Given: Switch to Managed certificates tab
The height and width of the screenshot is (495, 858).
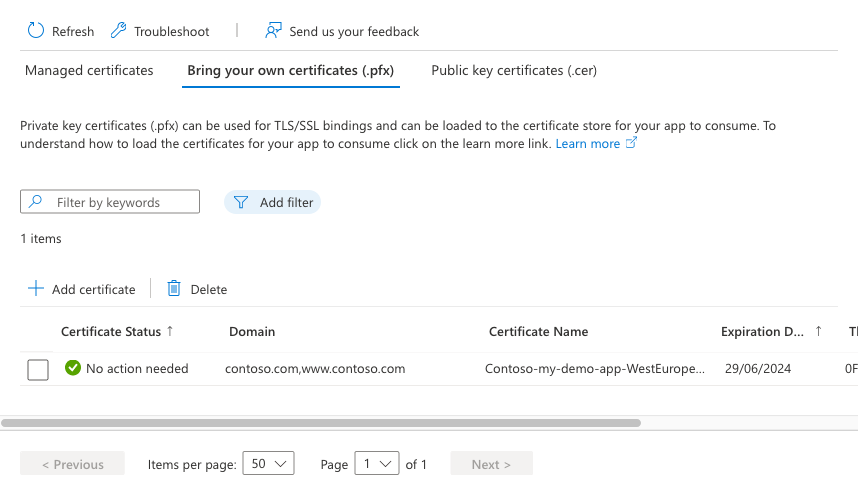Looking at the screenshot, I should pyautogui.click(x=89, y=70).
